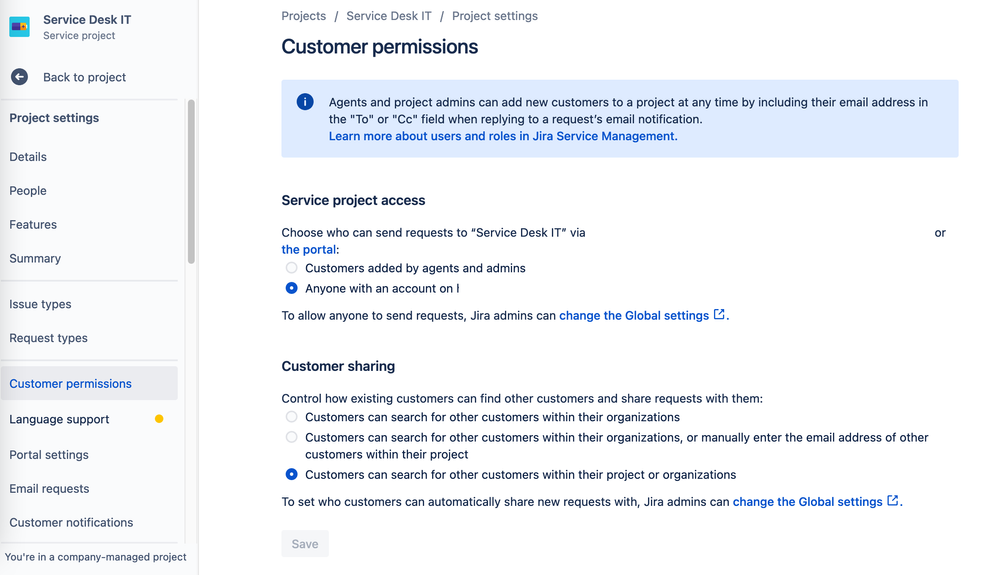This screenshot has height=575, width=998.
Task: Click the Back to project arrow icon
Action: tap(19, 77)
